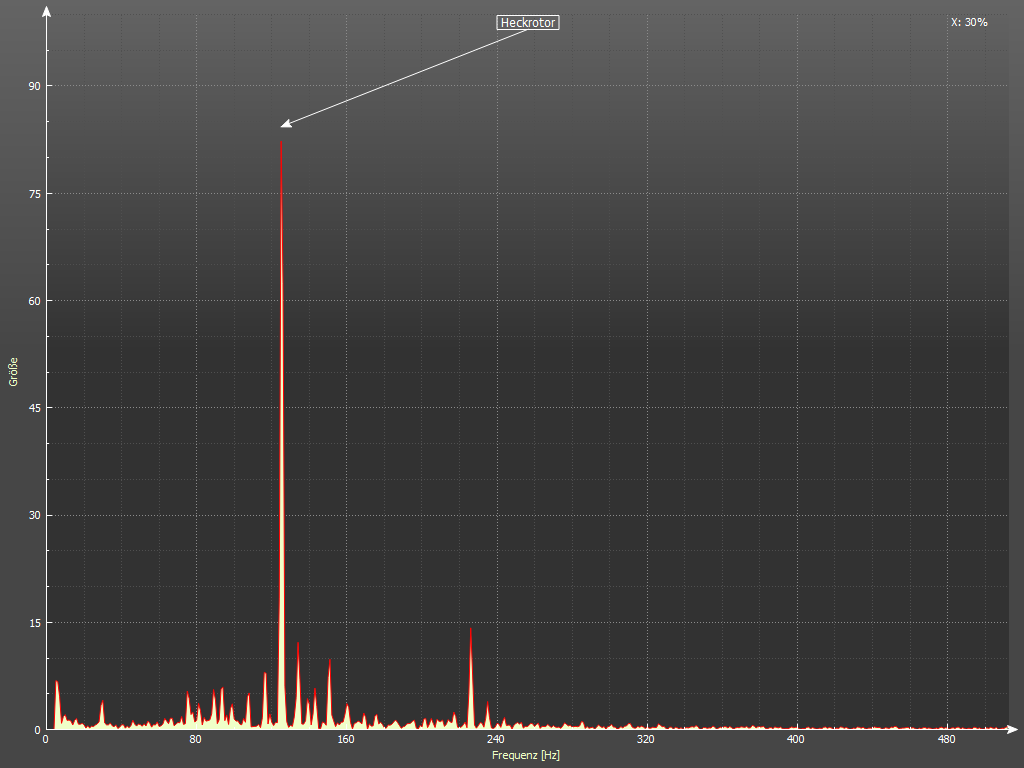Click the arrow at right end of x-axis
The width and height of the screenshot is (1024, 768).
coord(1014,729)
